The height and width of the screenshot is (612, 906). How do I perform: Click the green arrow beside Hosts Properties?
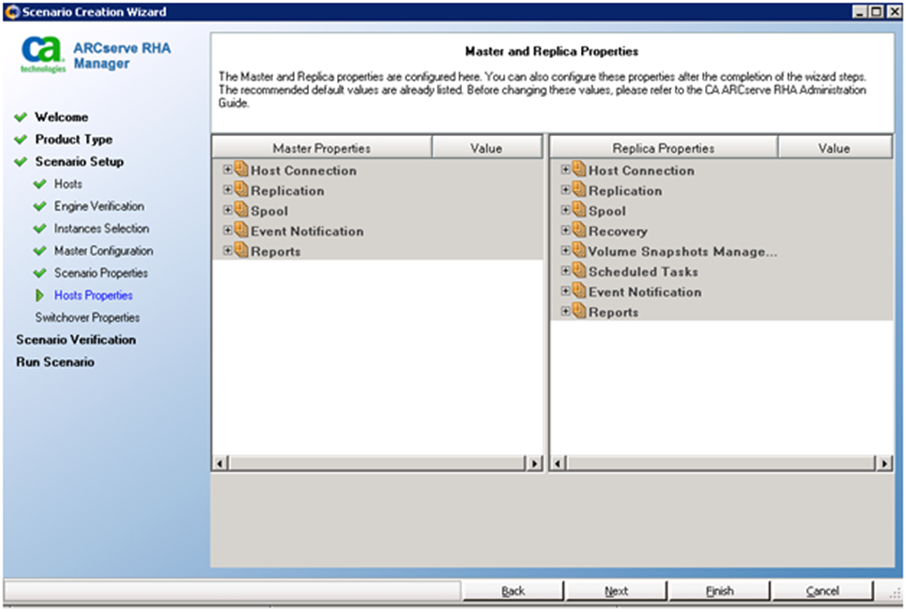pos(39,295)
